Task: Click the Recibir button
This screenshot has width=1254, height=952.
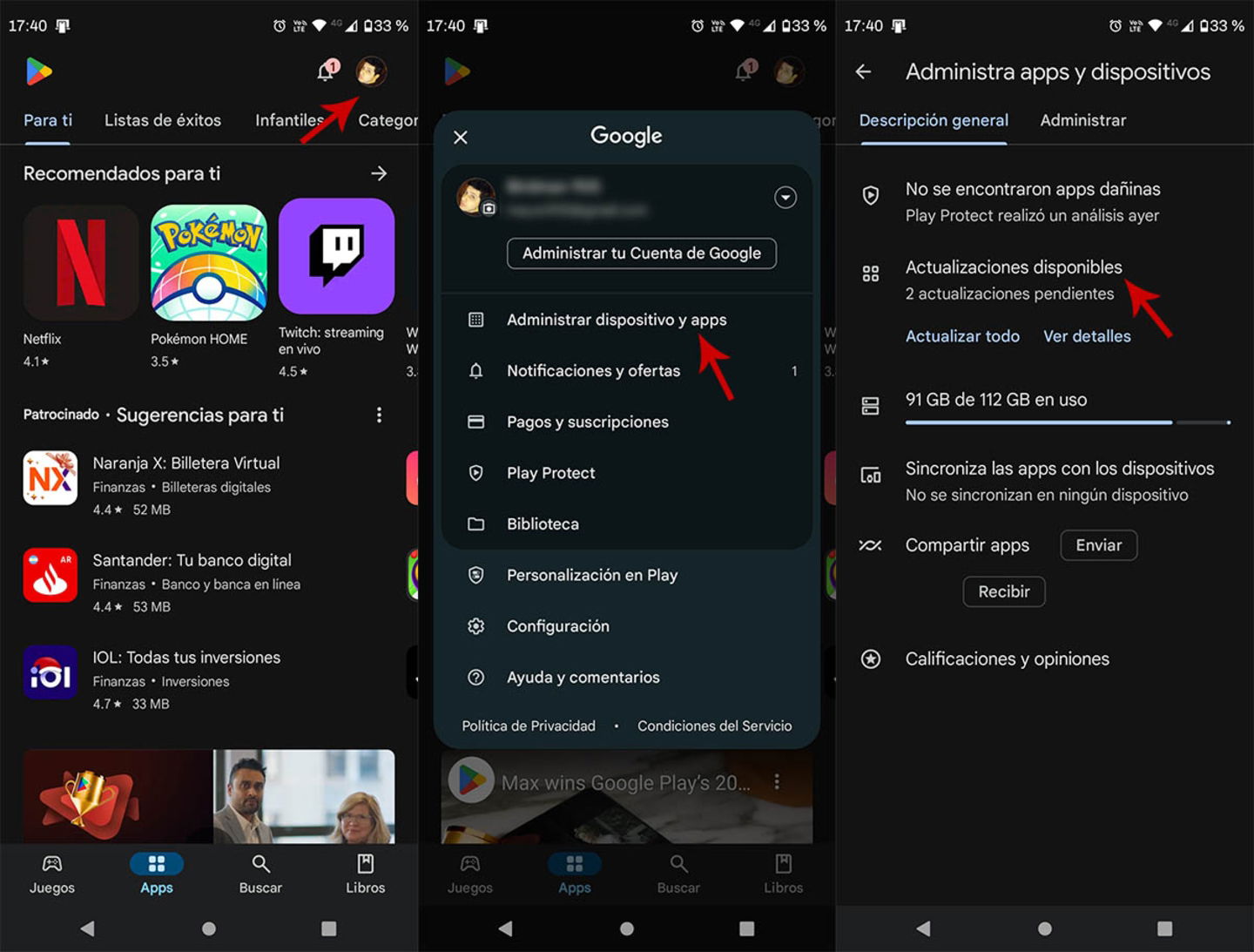Action: (1004, 591)
